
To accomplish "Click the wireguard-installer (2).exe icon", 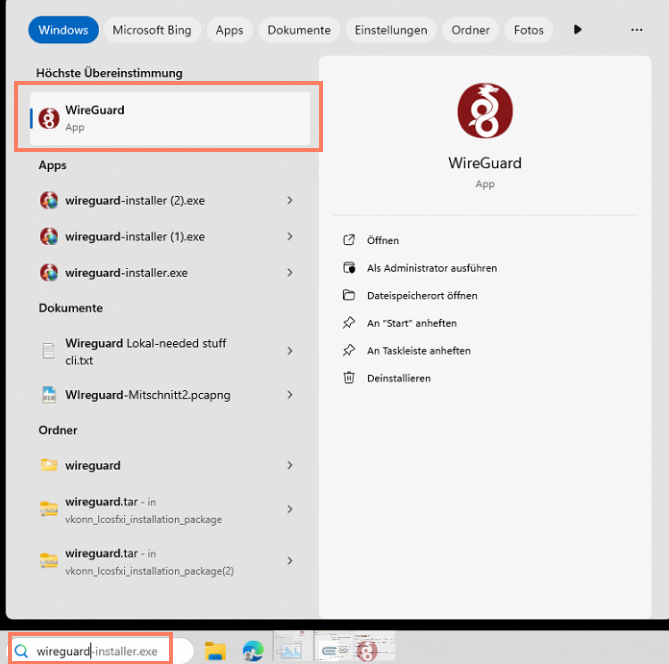I will tap(49, 200).
